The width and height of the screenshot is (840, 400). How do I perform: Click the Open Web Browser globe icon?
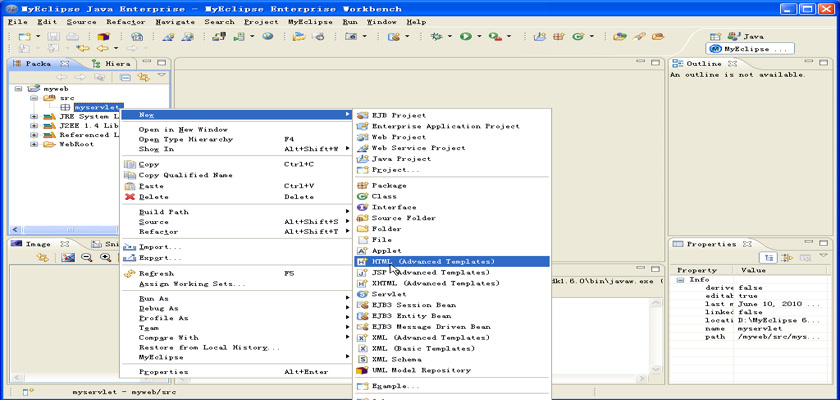click(267, 36)
